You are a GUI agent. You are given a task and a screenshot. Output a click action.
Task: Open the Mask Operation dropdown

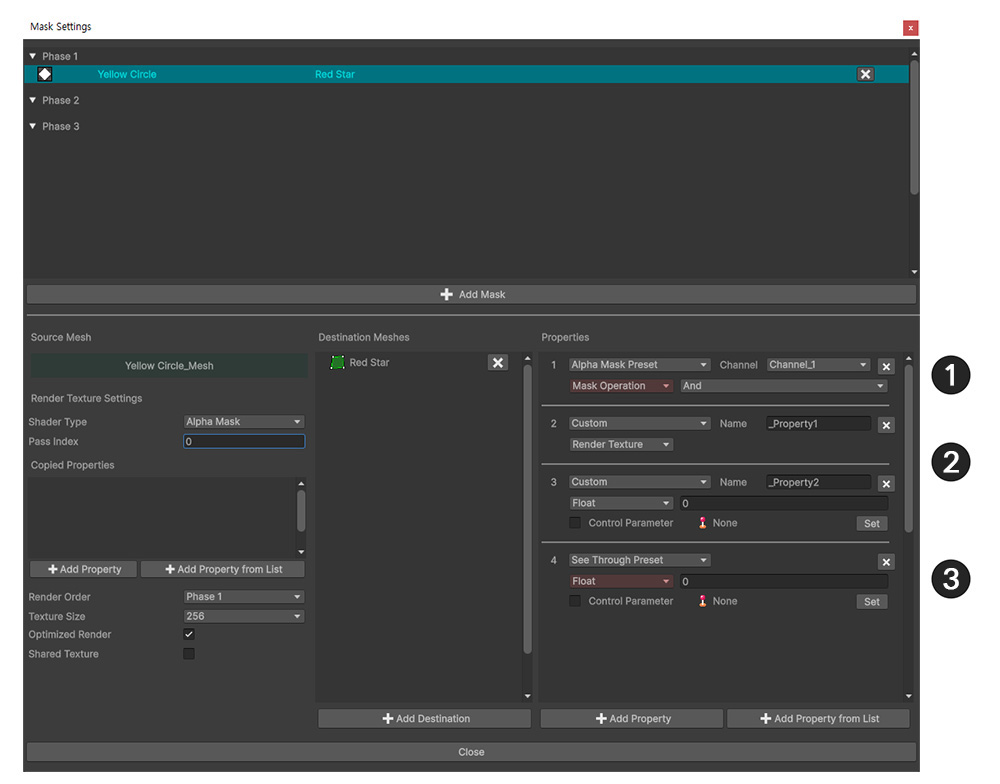[621, 385]
